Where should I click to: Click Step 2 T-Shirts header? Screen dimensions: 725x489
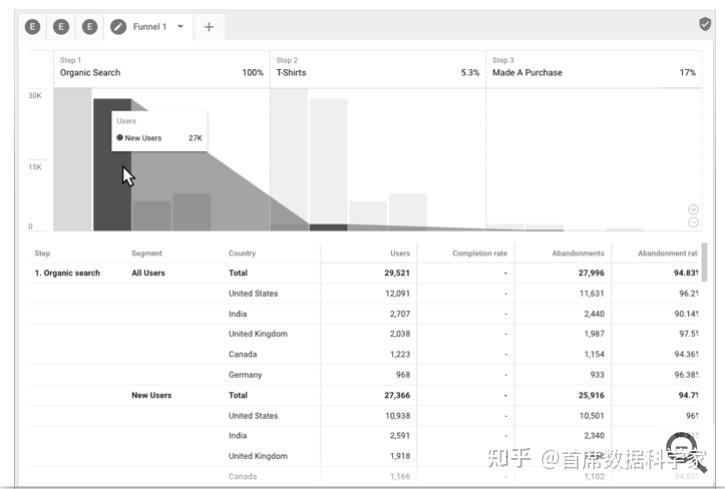click(x=378, y=68)
